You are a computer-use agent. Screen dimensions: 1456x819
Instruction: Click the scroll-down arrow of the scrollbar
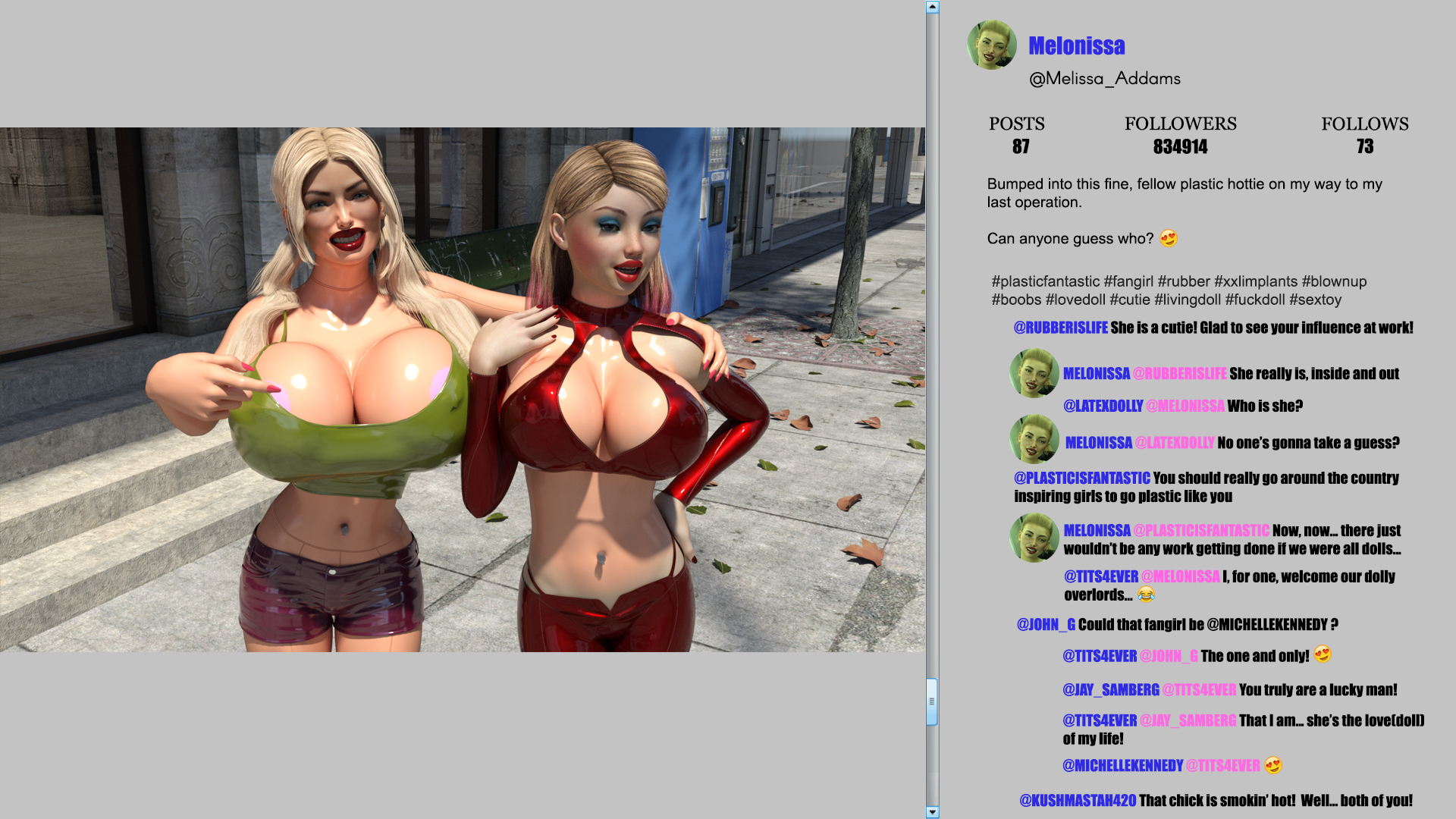[933, 812]
